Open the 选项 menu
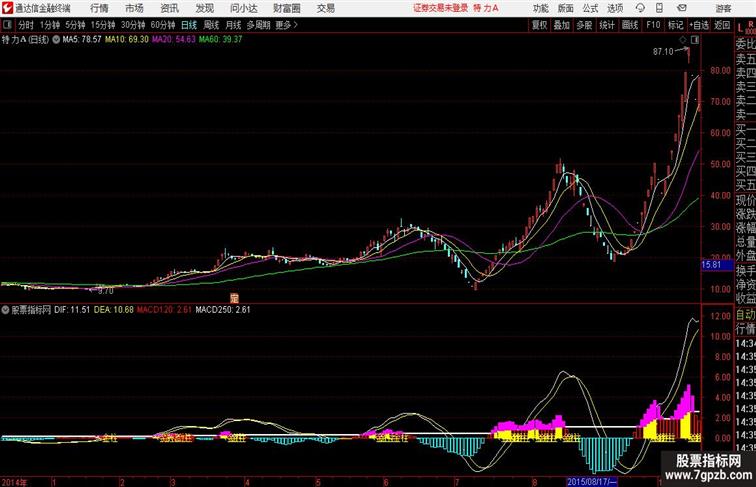Screen dimensions: 756x487 [615, 8]
